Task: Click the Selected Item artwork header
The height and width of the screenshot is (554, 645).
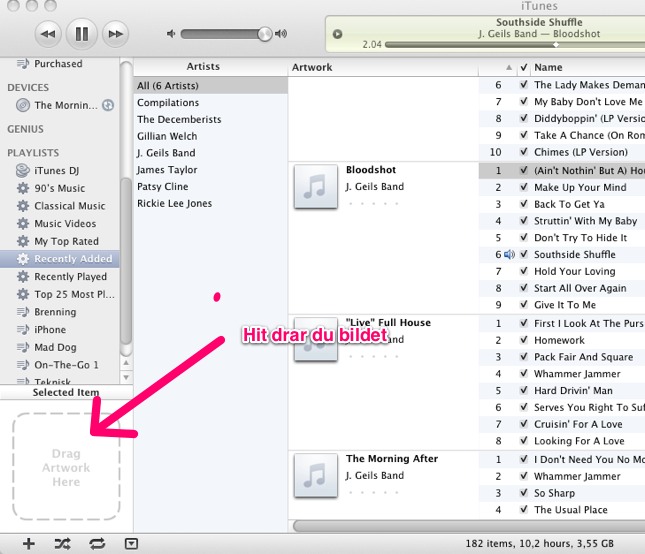Action: [66, 392]
